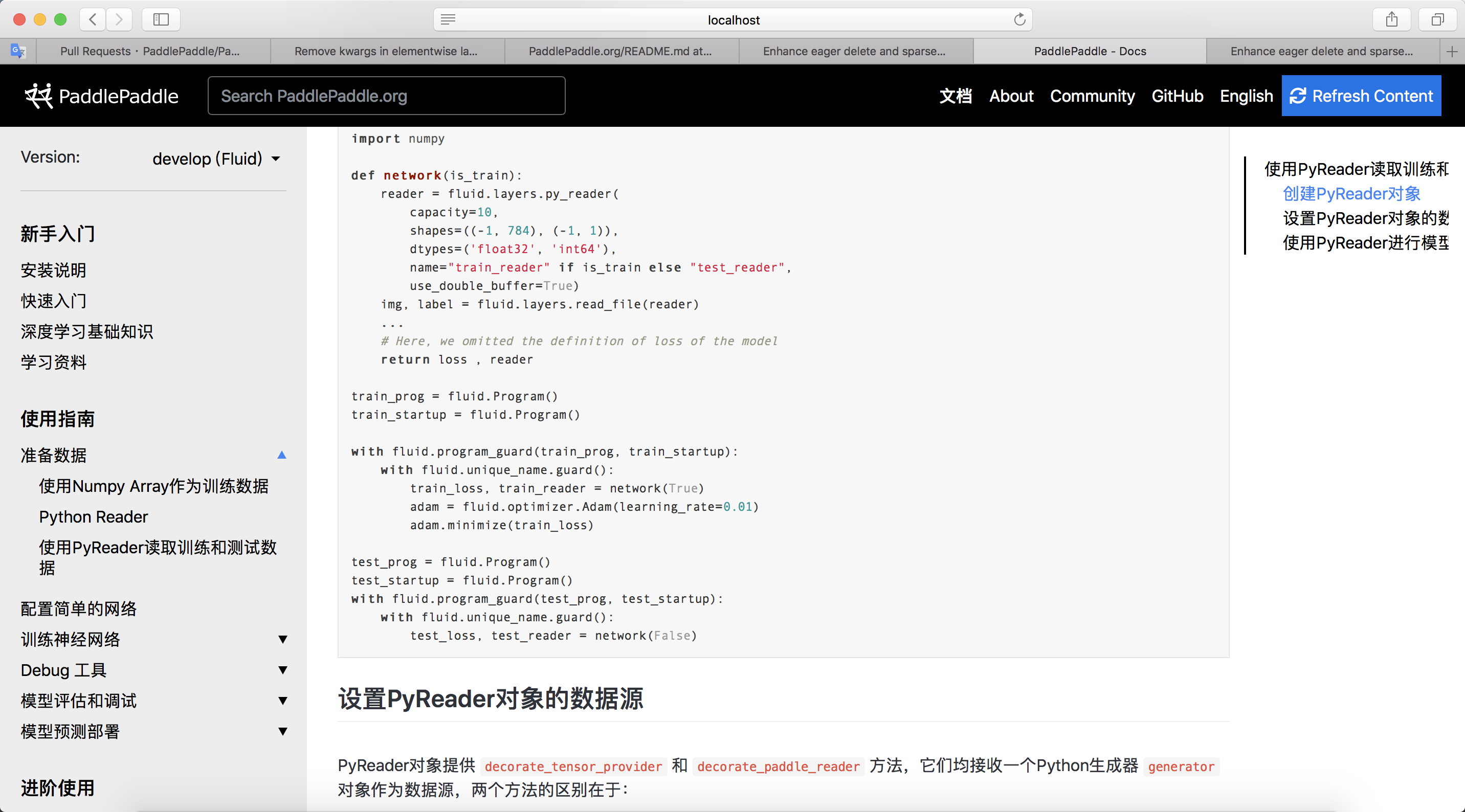Open 学习资料 in the sidebar

(x=54, y=362)
